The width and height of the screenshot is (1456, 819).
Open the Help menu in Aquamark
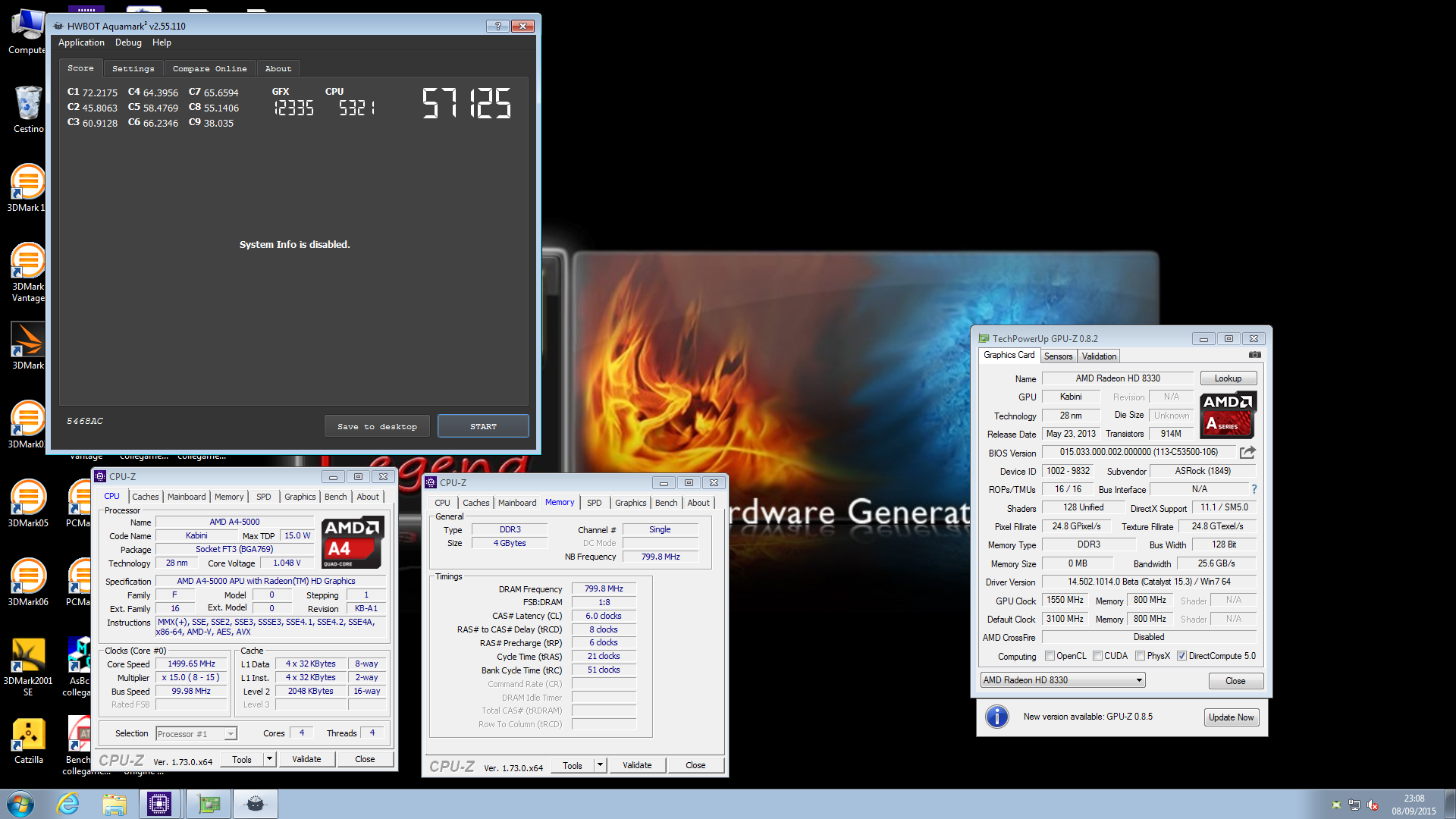click(x=162, y=42)
